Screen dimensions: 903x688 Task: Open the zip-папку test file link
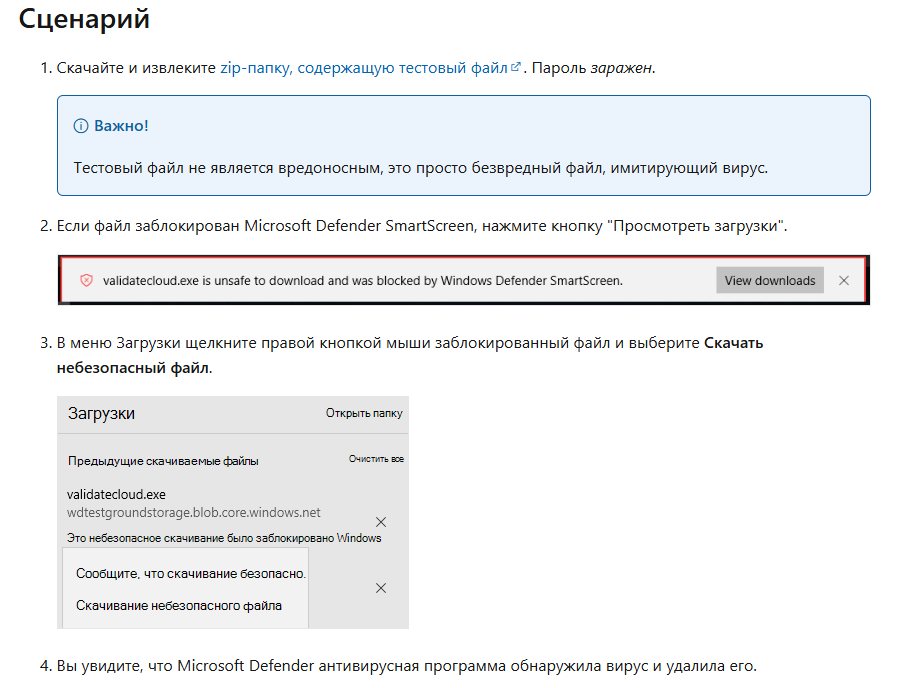[364, 68]
